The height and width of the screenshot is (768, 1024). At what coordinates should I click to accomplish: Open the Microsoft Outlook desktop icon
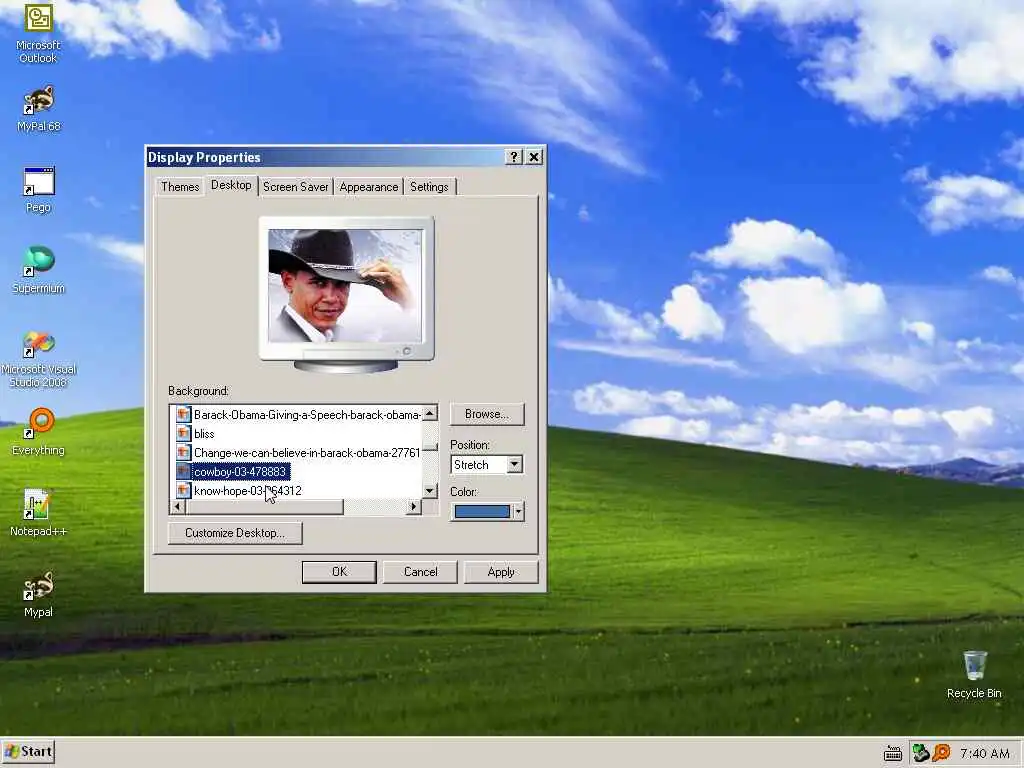pos(39,33)
